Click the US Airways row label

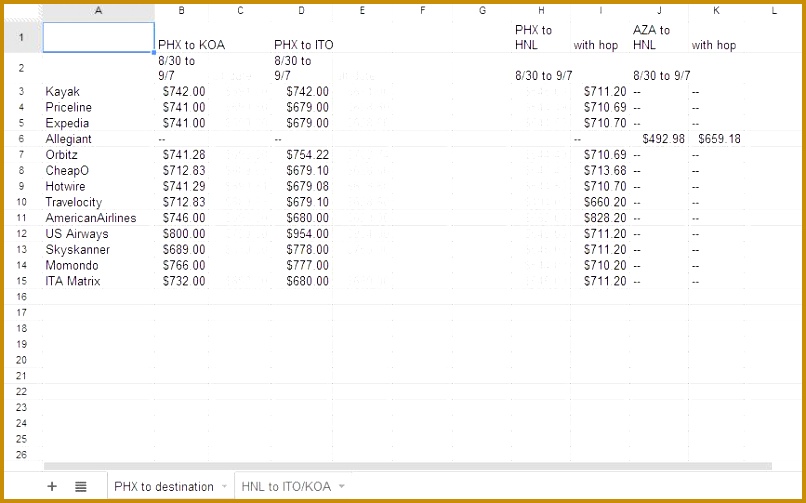point(77,234)
